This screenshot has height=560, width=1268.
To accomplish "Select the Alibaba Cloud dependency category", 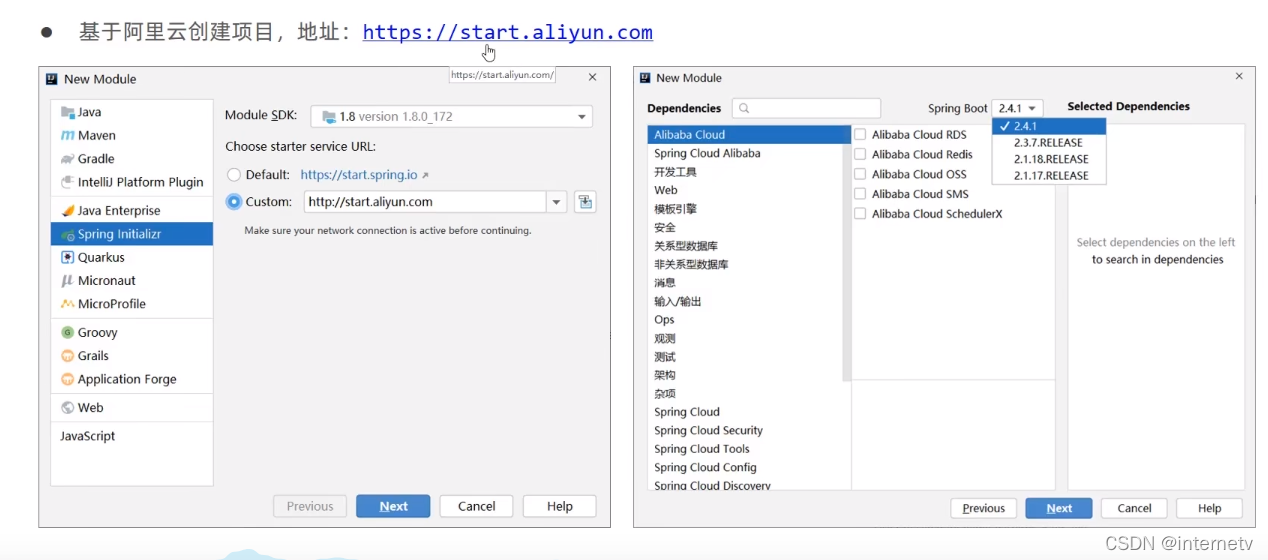I will pos(745,135).
